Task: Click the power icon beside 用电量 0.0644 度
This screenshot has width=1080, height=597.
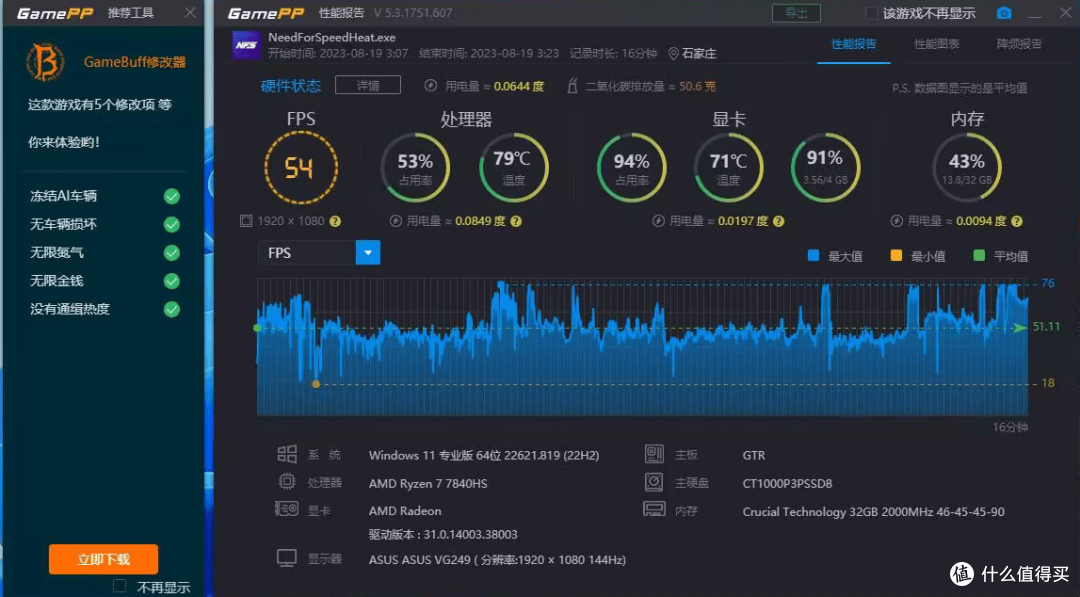Action: point(430,85)
